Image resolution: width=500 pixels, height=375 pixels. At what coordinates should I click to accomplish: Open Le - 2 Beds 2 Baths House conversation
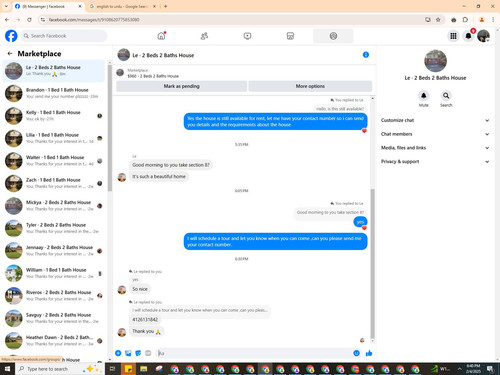point(54,71)
